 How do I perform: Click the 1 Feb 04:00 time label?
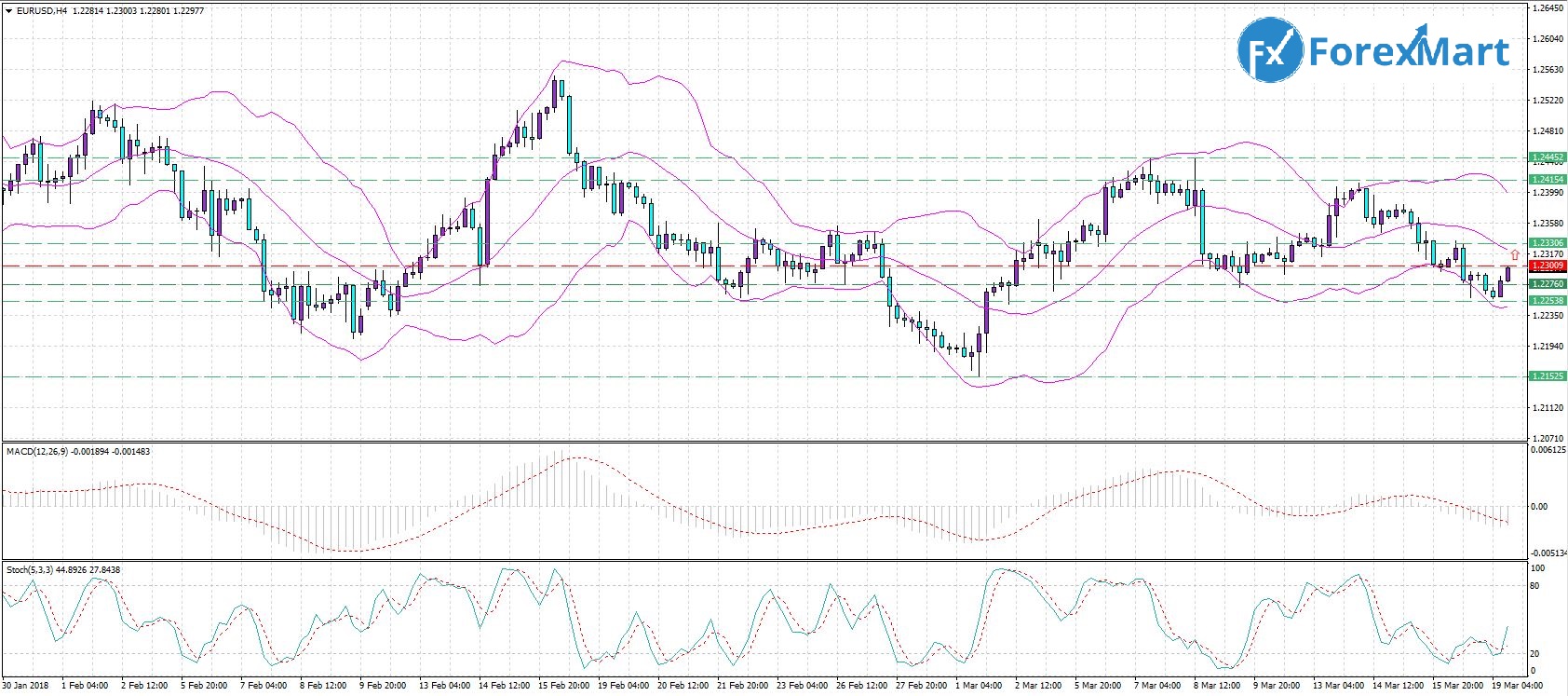click(x=85, y=686)
